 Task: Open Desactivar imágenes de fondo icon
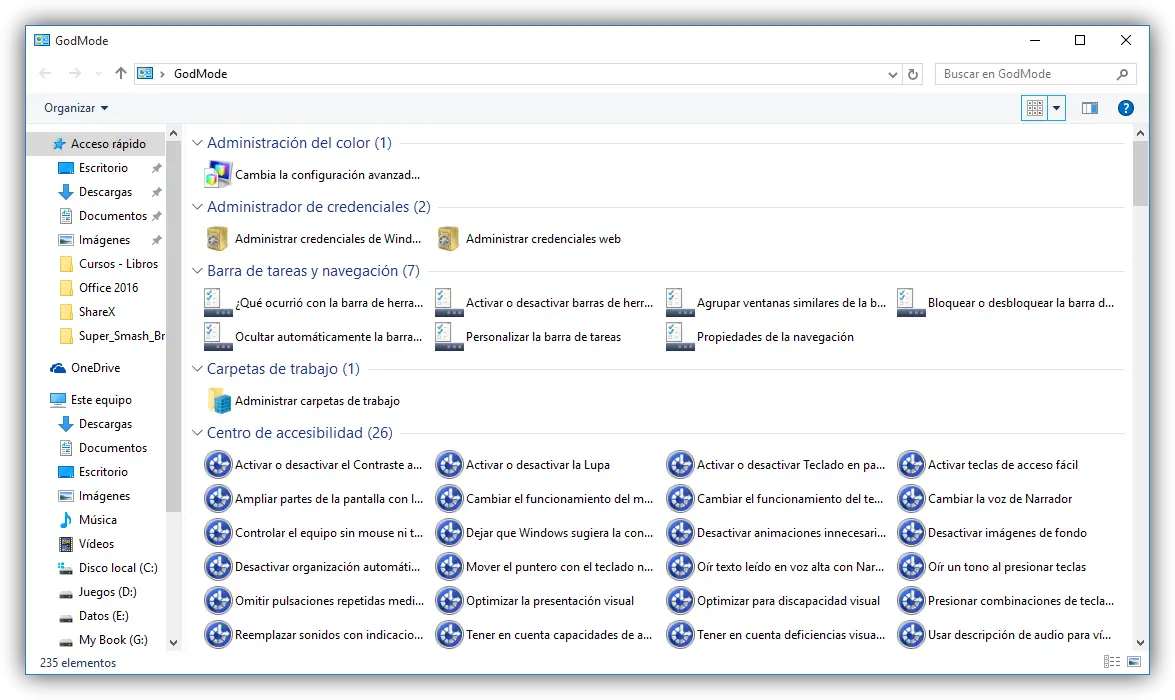point(911,533)
